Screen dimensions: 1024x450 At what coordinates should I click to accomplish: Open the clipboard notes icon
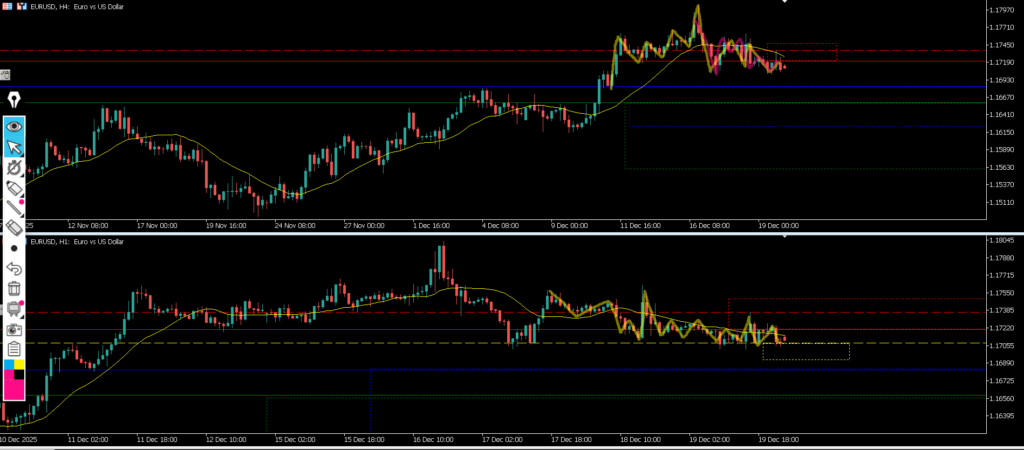tap(14, 349)
